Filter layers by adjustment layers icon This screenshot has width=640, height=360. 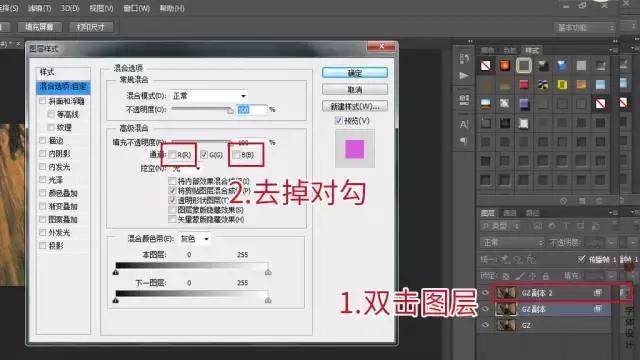point(552,226)
